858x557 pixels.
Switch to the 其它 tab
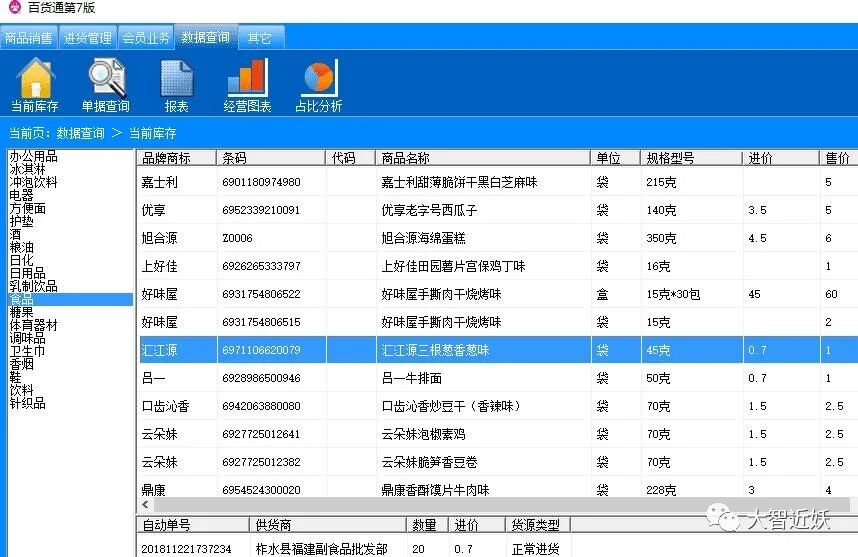coord(260,38)
